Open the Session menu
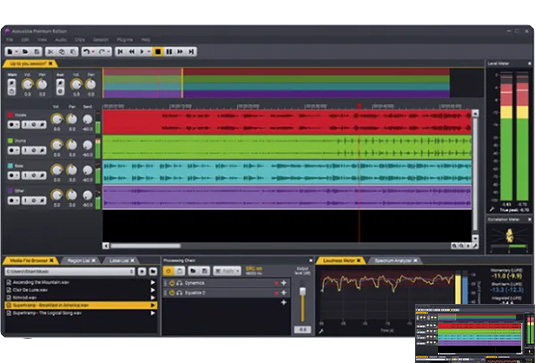The height and width of the screenshot is (363, 535). coord(101,40)
